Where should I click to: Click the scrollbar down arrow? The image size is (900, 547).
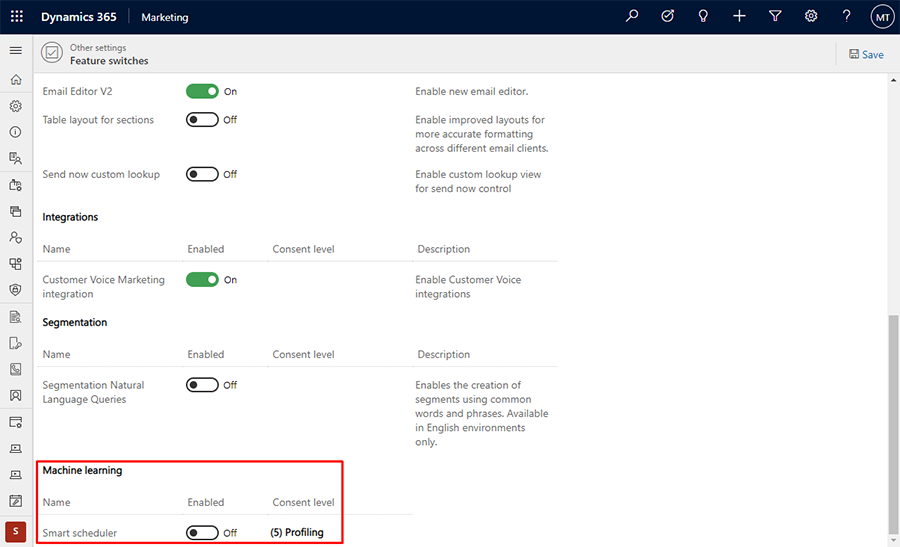click(x=893, y=541)
